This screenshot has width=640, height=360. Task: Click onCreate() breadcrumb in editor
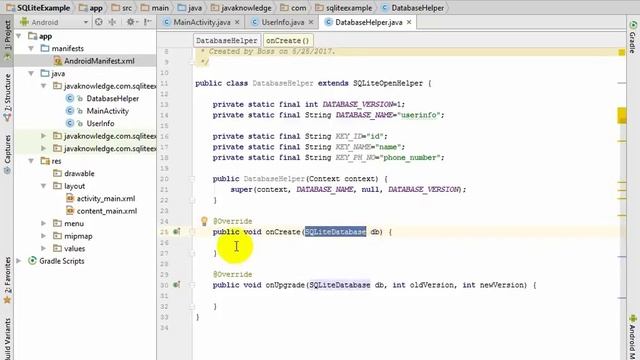[x=288, y=40]
